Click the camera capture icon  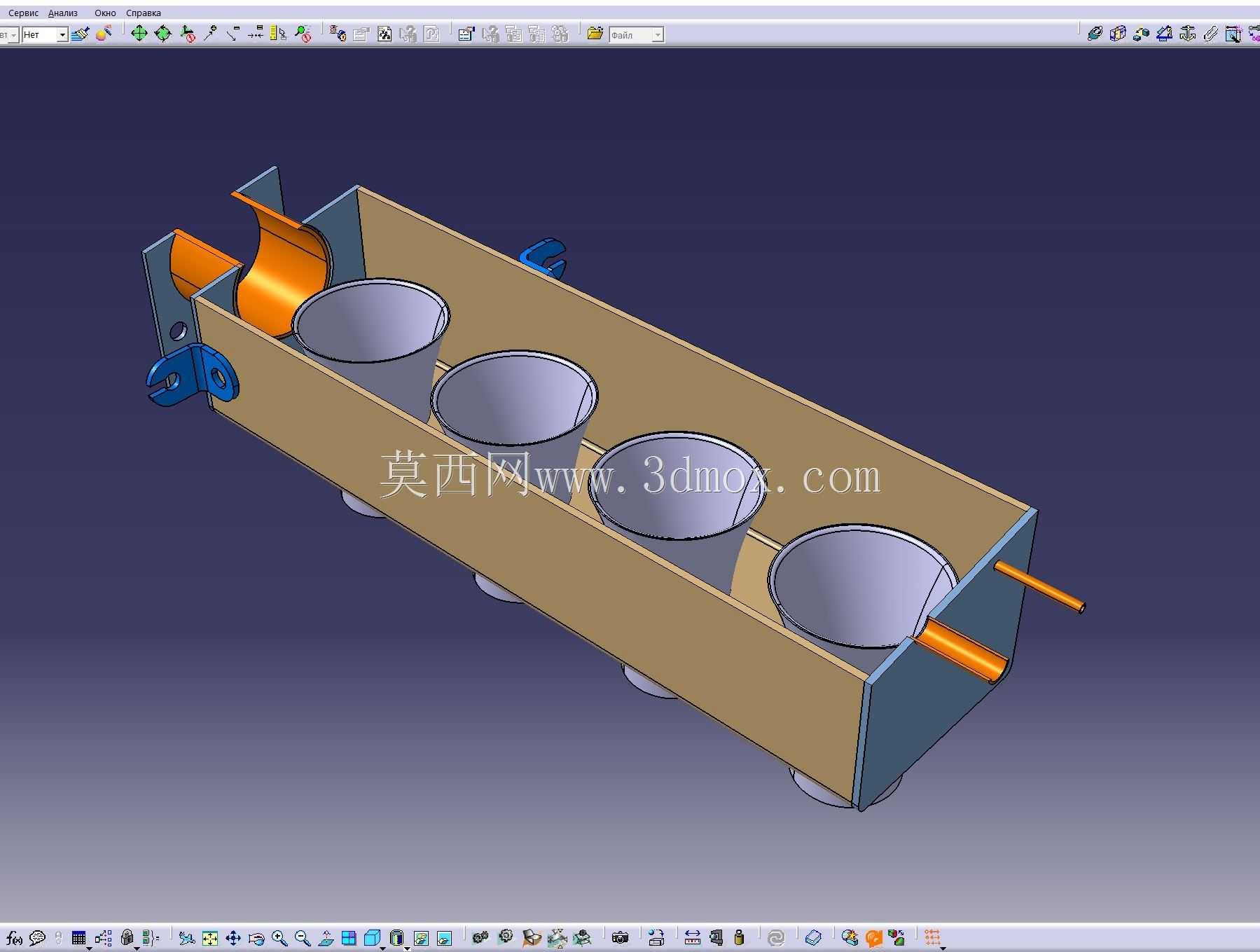point(620,937)
